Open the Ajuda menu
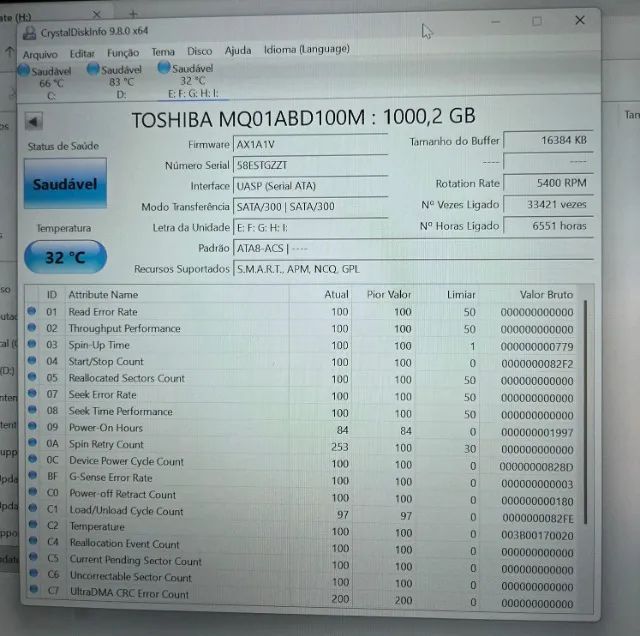The height and width of the screenshot is (636, 640). 238,51
